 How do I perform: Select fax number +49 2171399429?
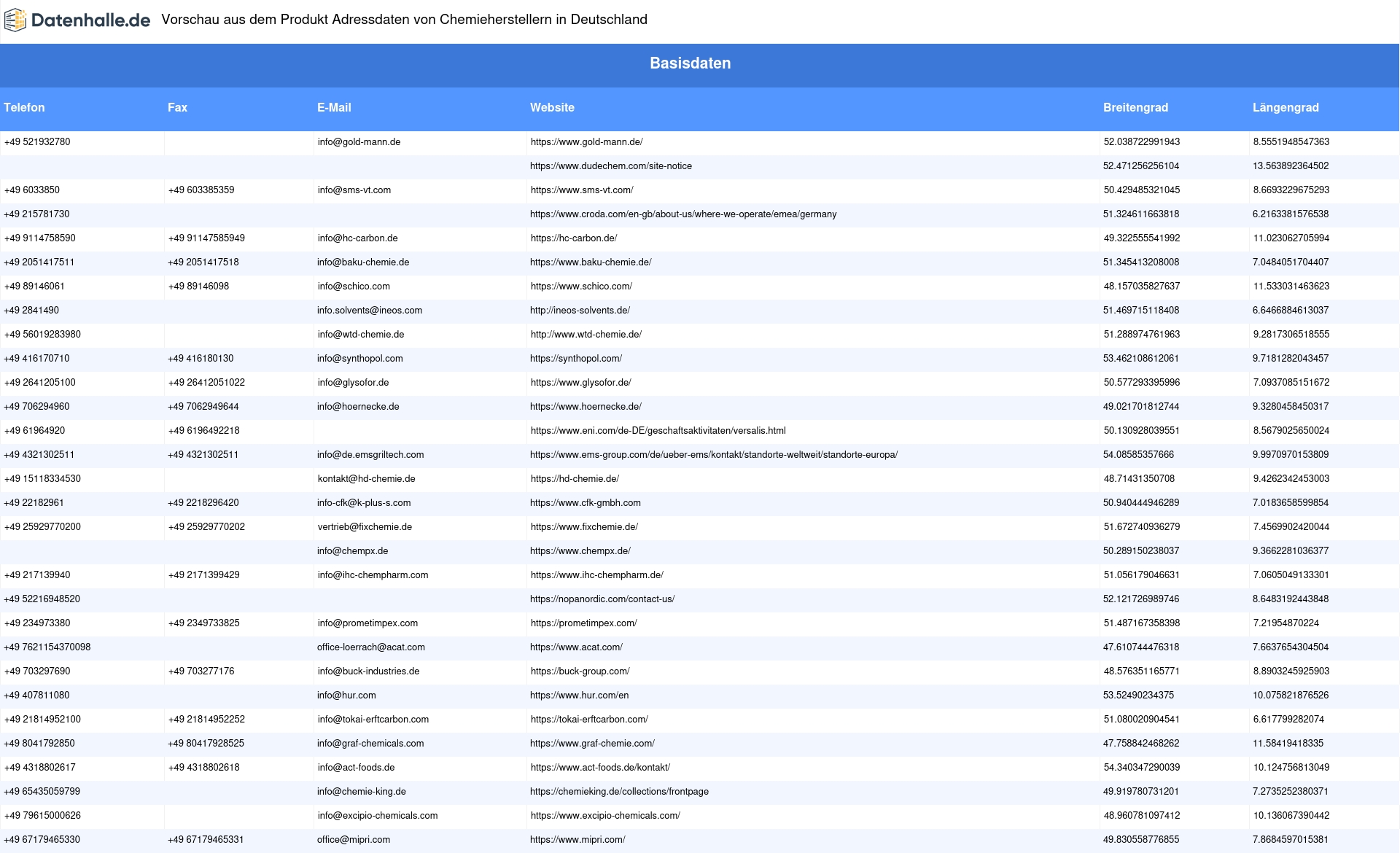[x=203, y=575]
